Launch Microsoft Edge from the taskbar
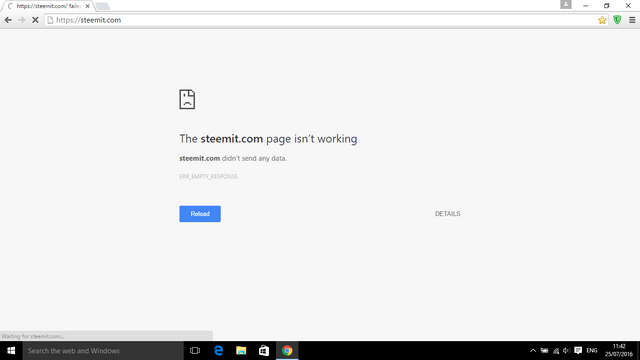The image size is (640, 360). pyautogui.click(x=218, y=351)
